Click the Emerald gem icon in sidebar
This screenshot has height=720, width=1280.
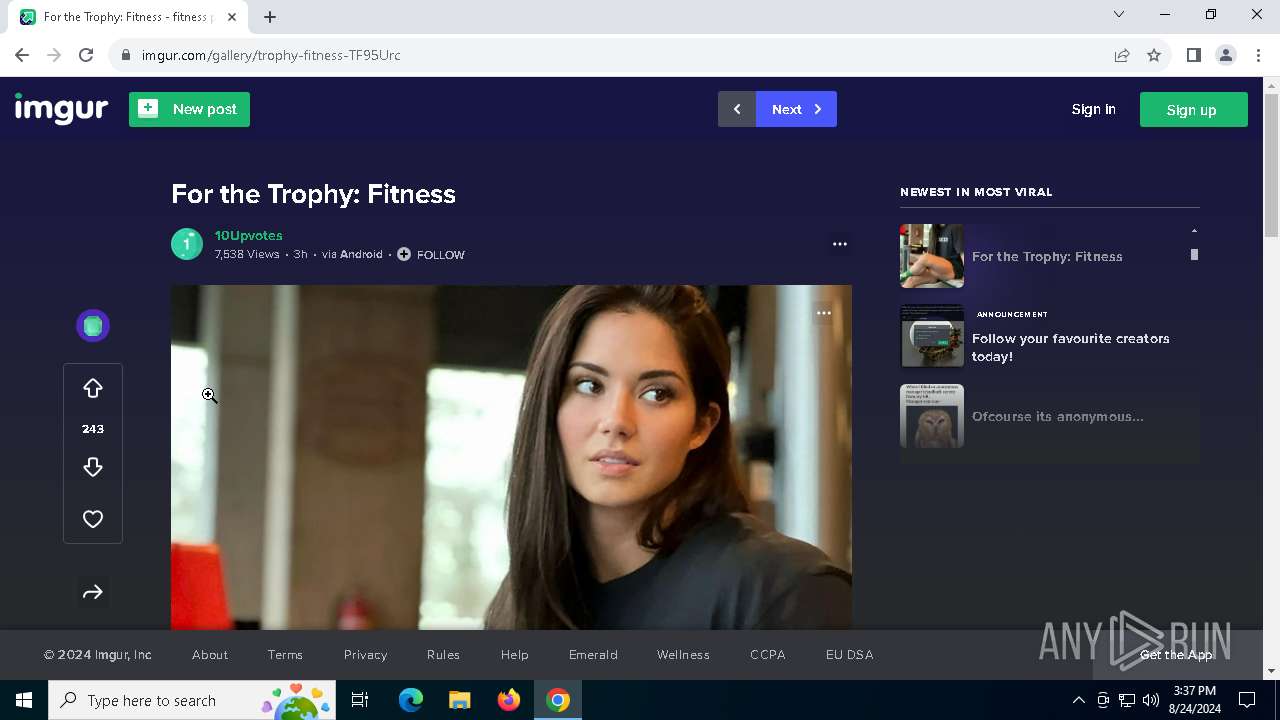coord(93,326)
